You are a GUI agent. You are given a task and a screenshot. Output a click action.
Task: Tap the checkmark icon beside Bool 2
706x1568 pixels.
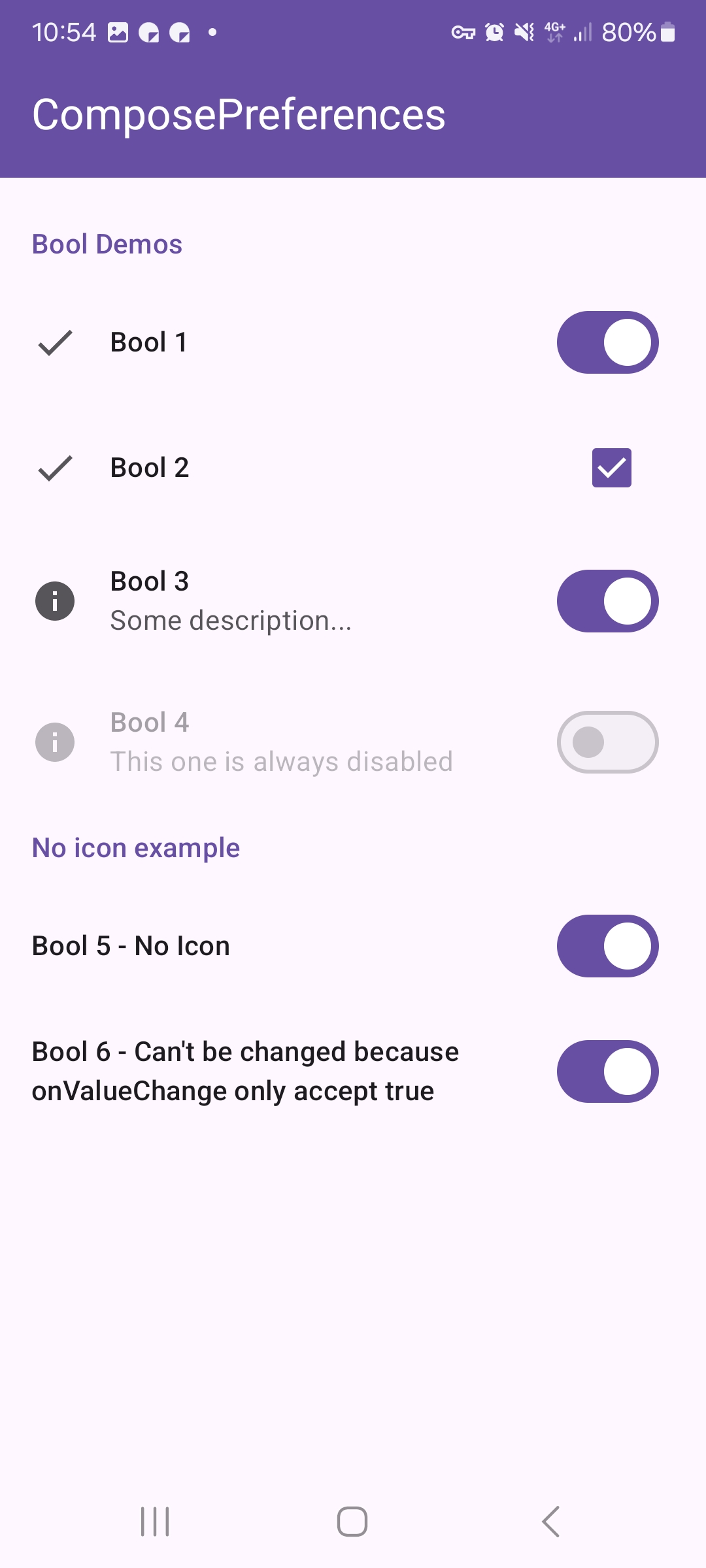[55, 468]
